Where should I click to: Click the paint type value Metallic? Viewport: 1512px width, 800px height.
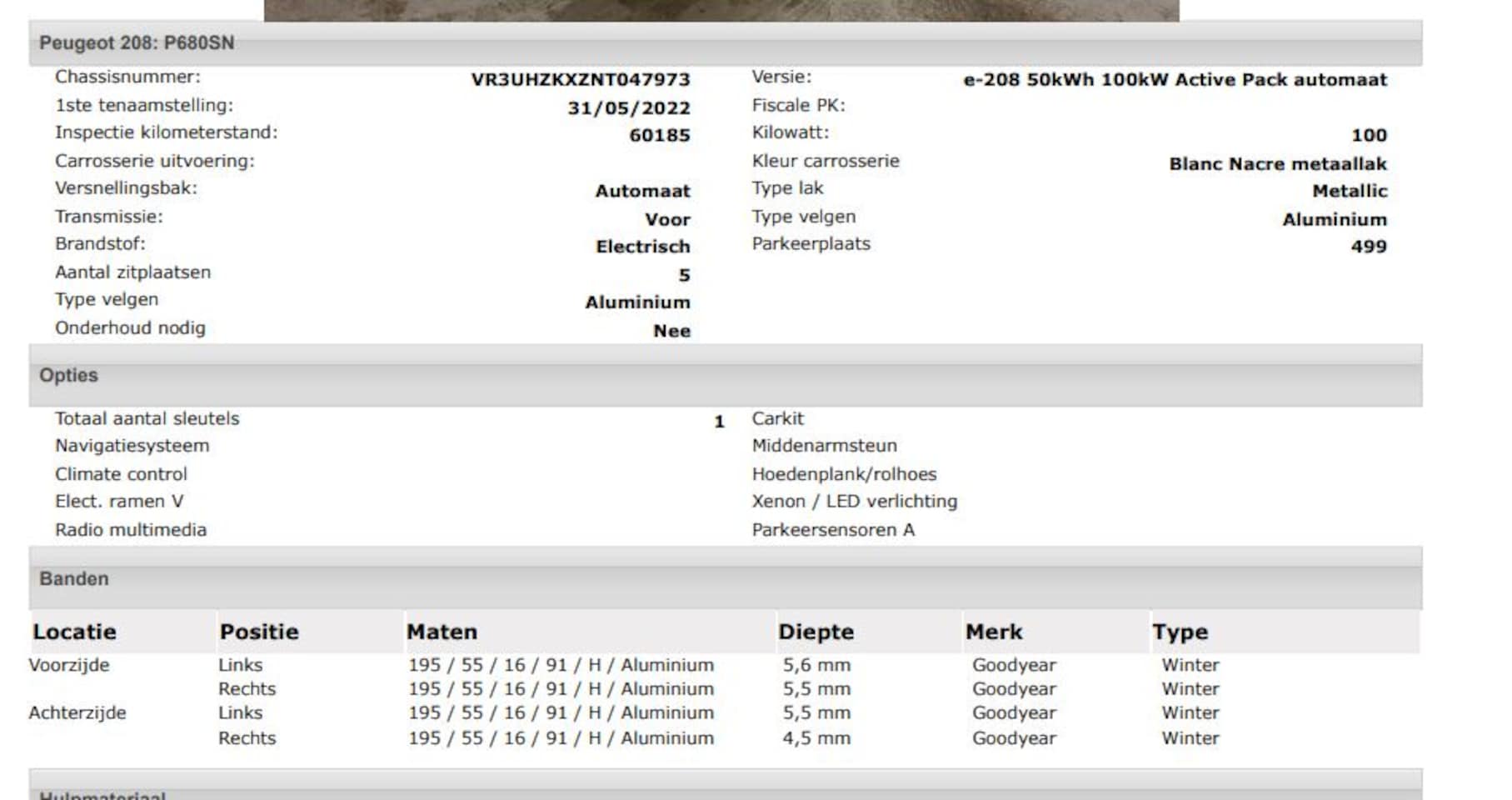click(1350, 192)
